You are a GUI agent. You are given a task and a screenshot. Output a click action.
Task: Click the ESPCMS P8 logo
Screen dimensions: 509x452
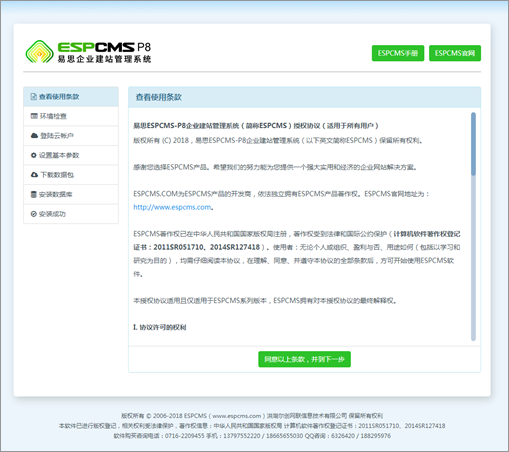[x=88, y=52]
